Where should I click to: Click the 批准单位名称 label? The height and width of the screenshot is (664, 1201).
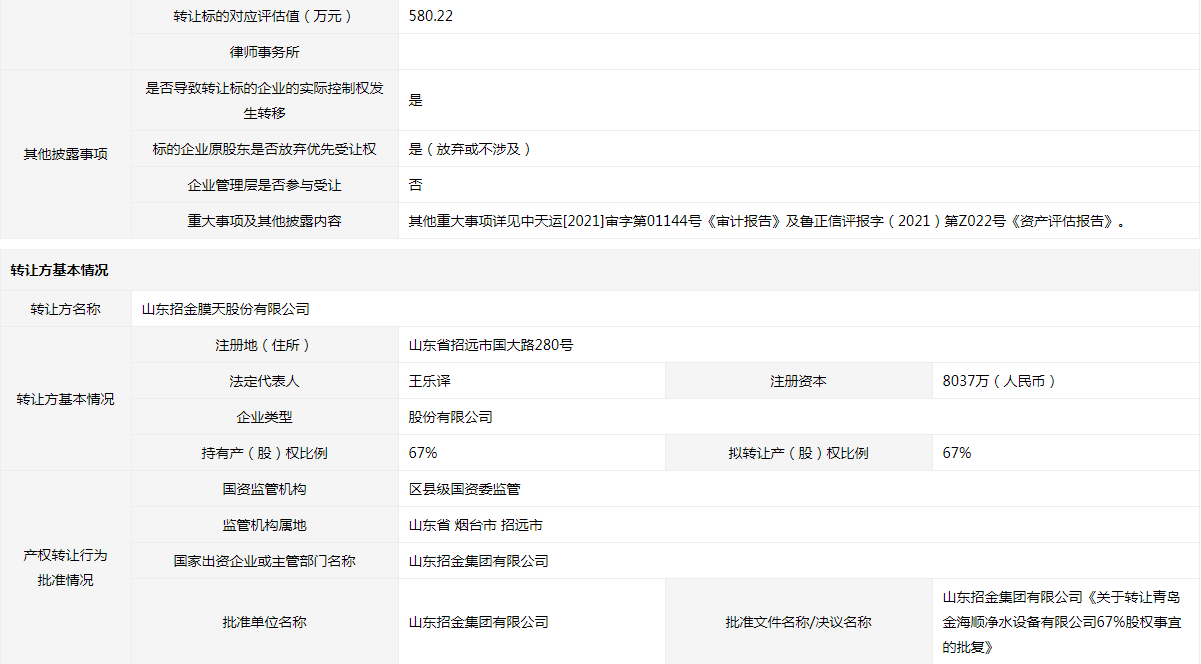(x=264, y=622)
